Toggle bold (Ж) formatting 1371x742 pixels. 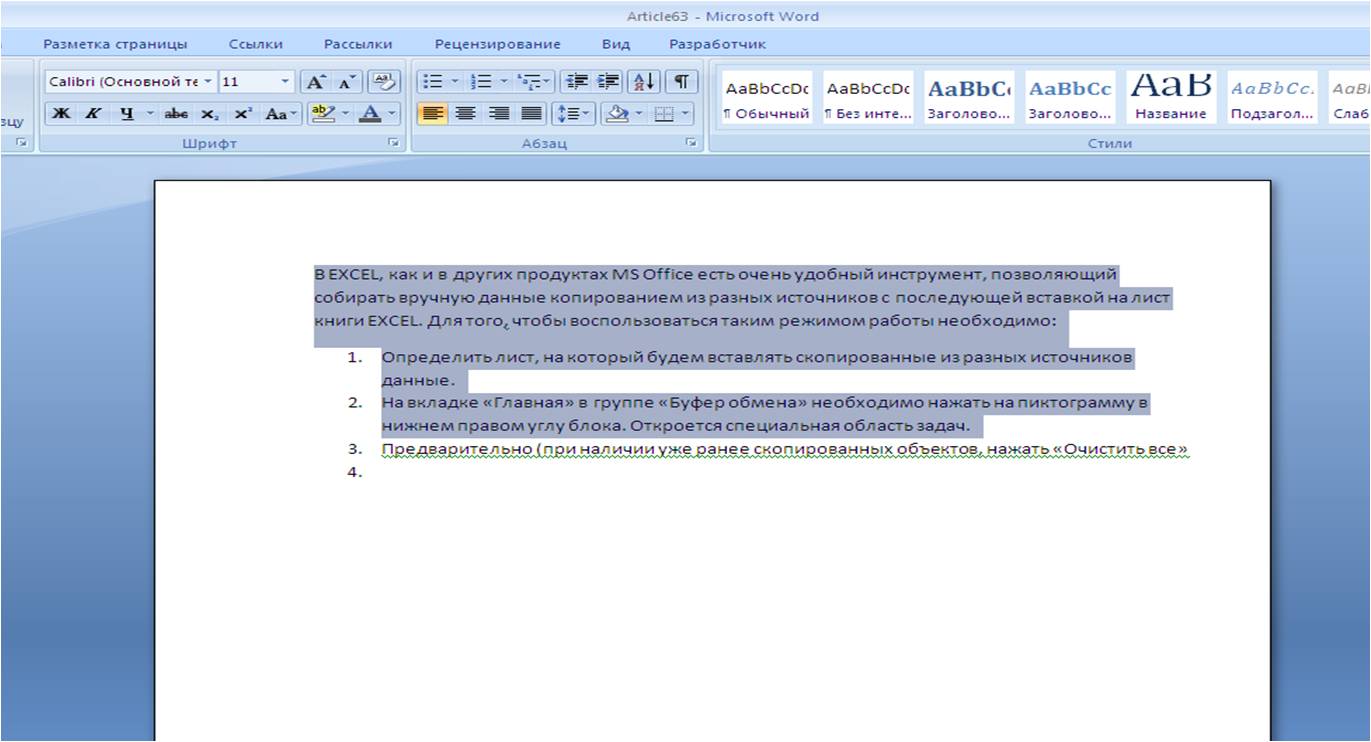pyautogui.click(x=61, y=114)
